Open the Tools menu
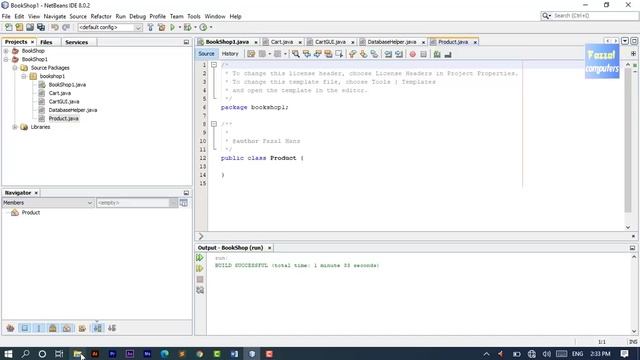 point(194,16)
